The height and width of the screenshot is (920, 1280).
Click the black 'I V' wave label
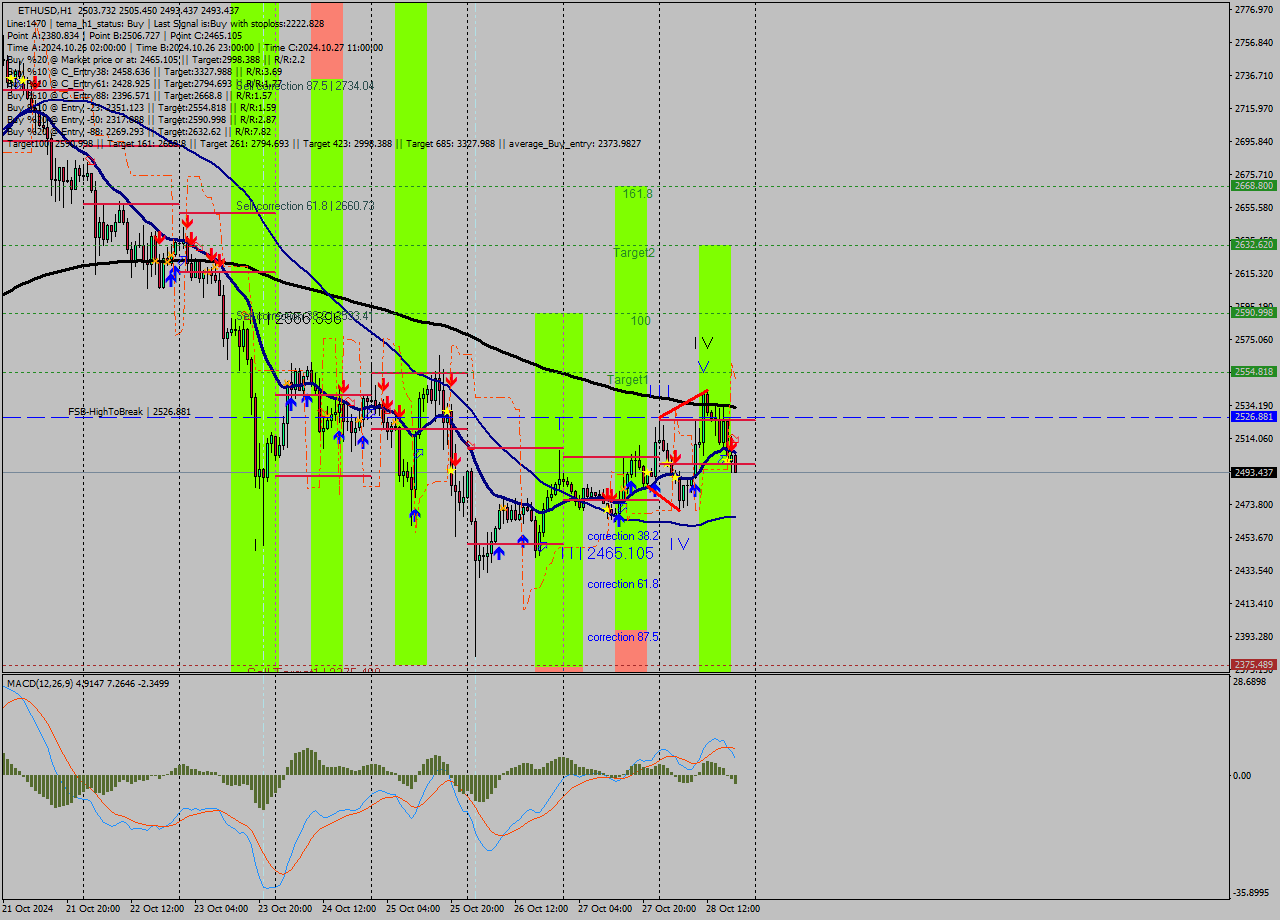click(x=704, y=343)
